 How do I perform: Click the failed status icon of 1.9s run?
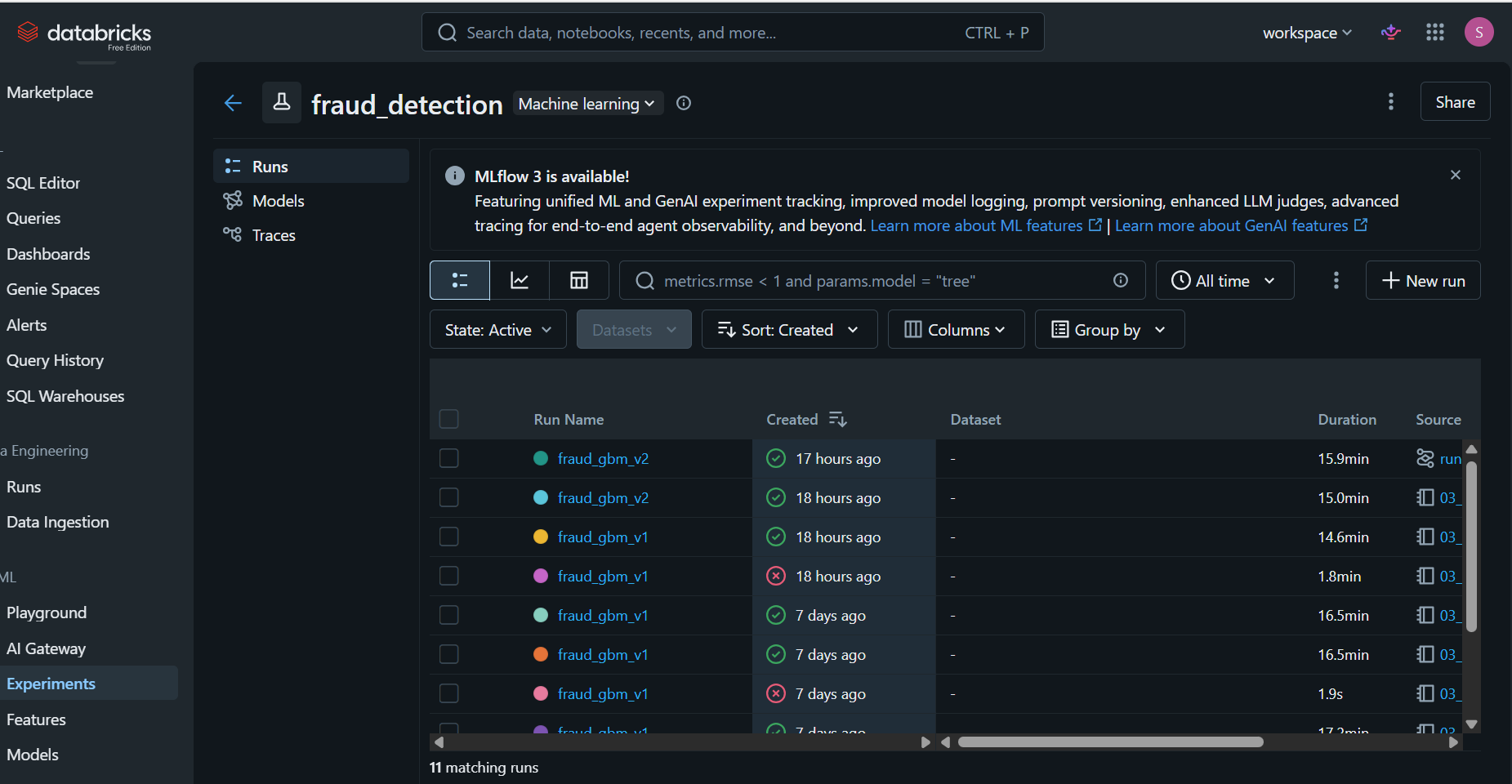click(776, 693)
